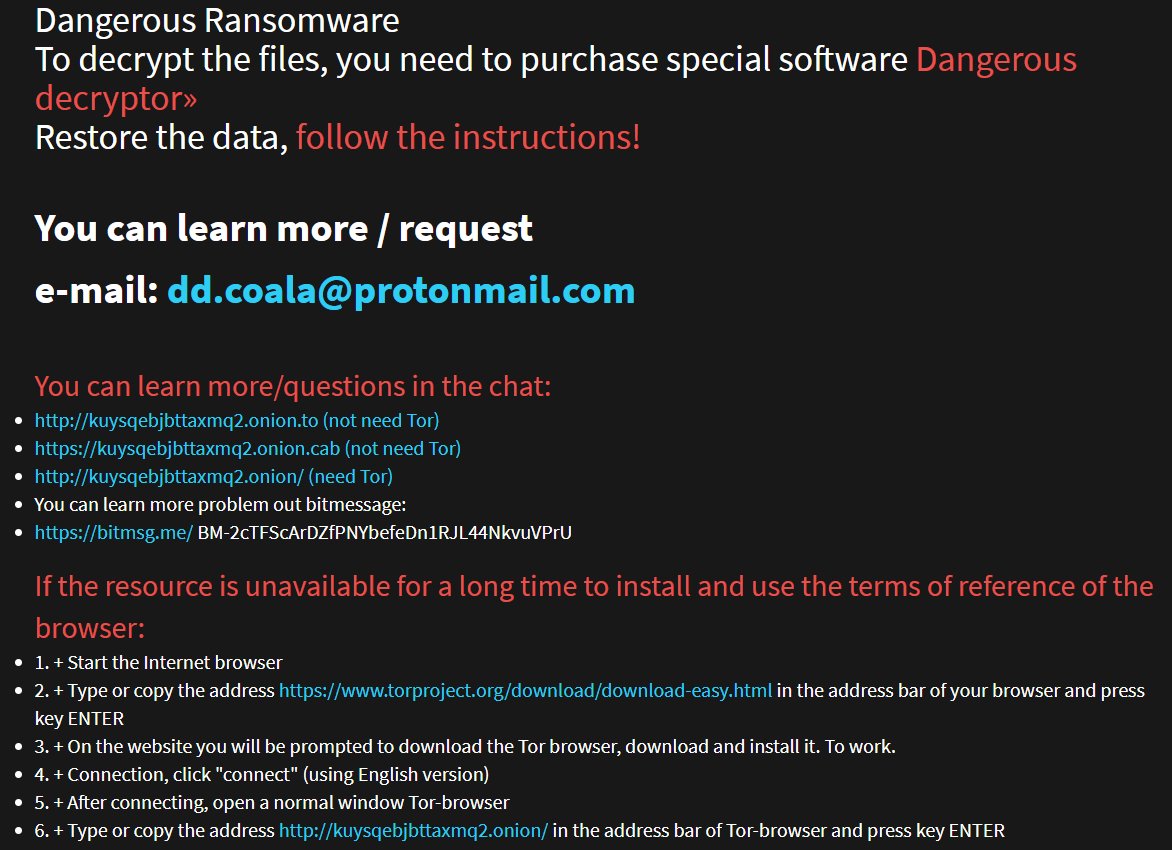Image resolution: width=1172 pixels, height=850 pixels.
Task: Click the dd.coala@protonmail.com email address
Action: pos(401,290)
